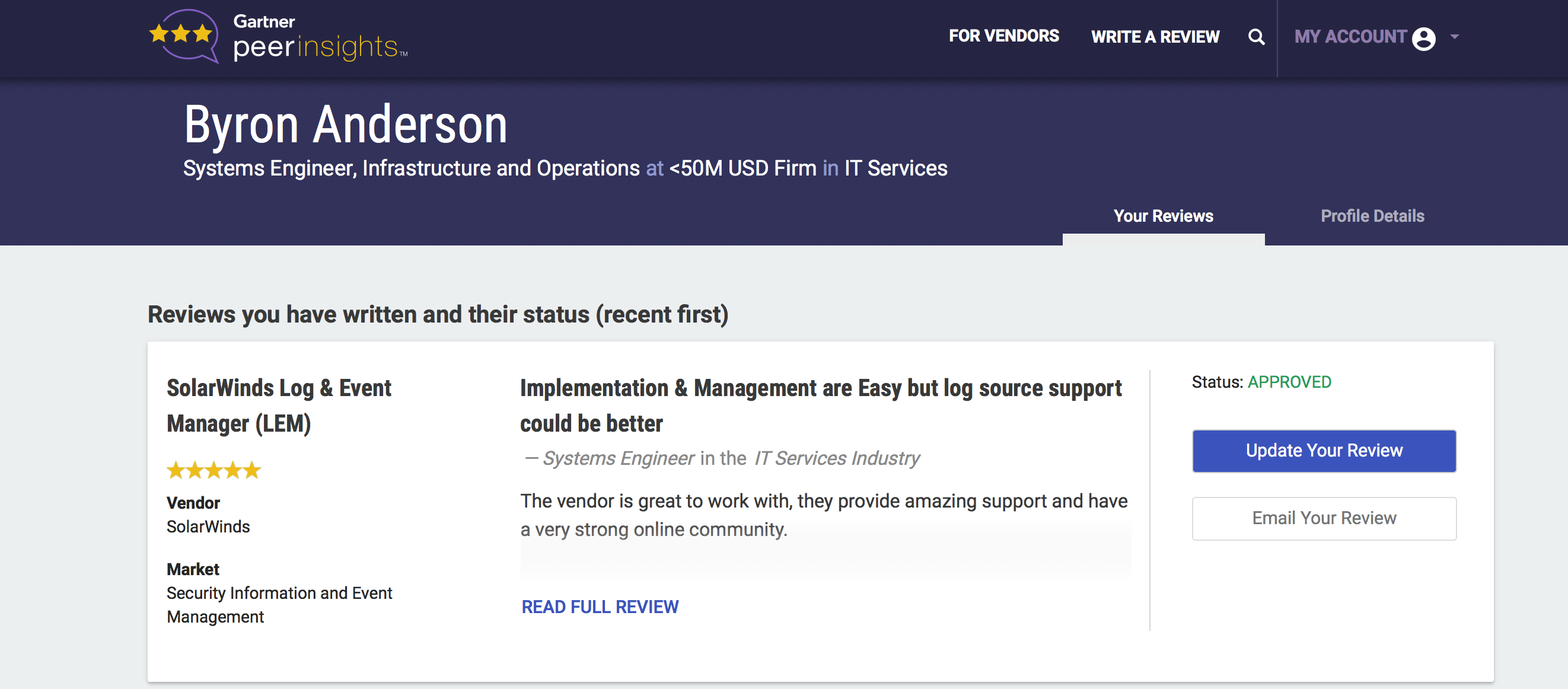Image resolution: width=1568 pixels, height=689 pixels.
Task: Click the five-star rating on the review
Action: [213, 470]
